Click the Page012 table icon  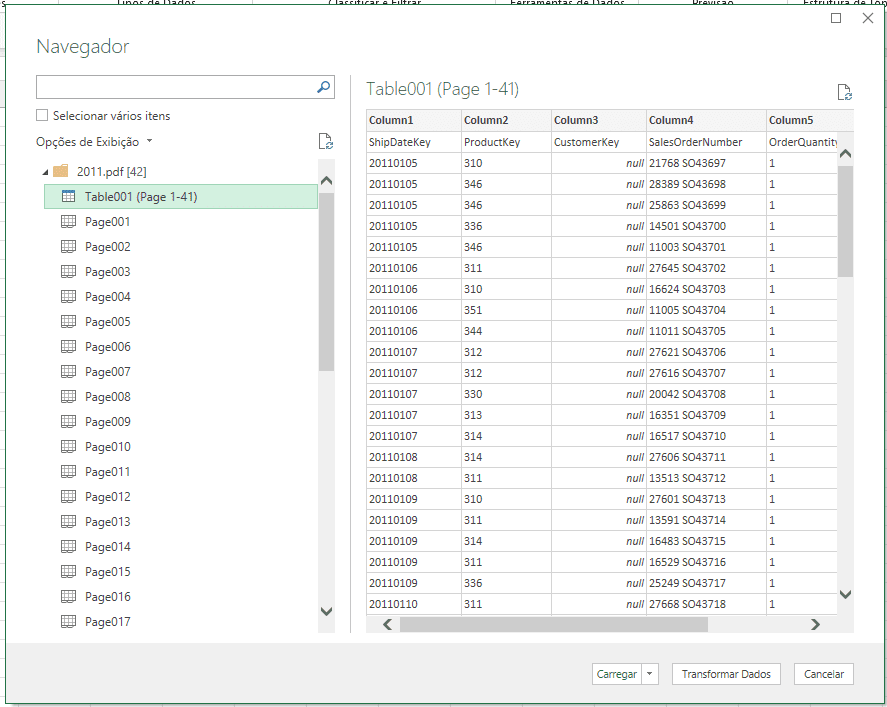[68, 497]
